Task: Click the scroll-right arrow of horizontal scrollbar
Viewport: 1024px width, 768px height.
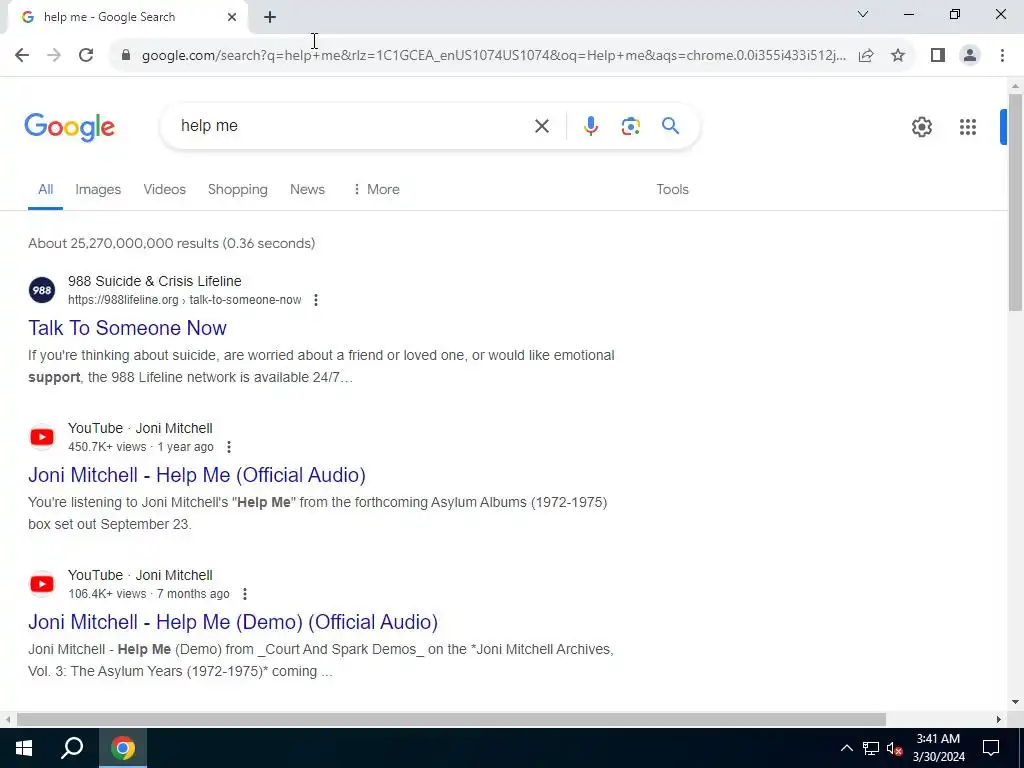Action: 999,720
